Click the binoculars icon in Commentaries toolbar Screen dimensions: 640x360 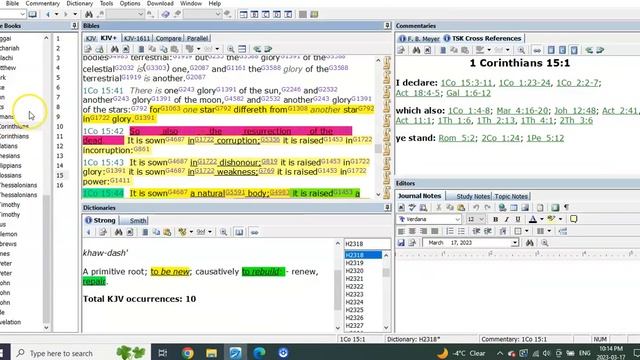pos(416,50)
